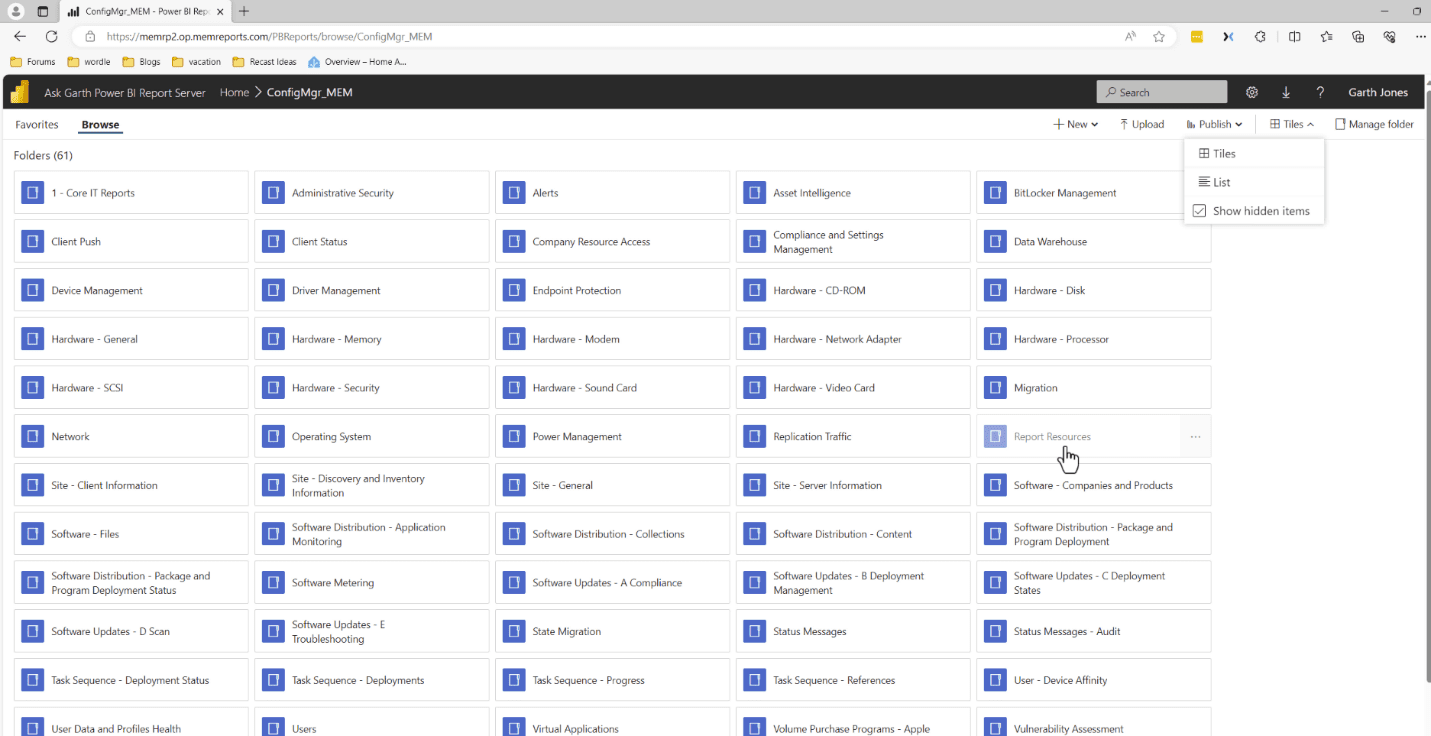
Task: Open the Device Management folder
Action: [x=131, y=291]
